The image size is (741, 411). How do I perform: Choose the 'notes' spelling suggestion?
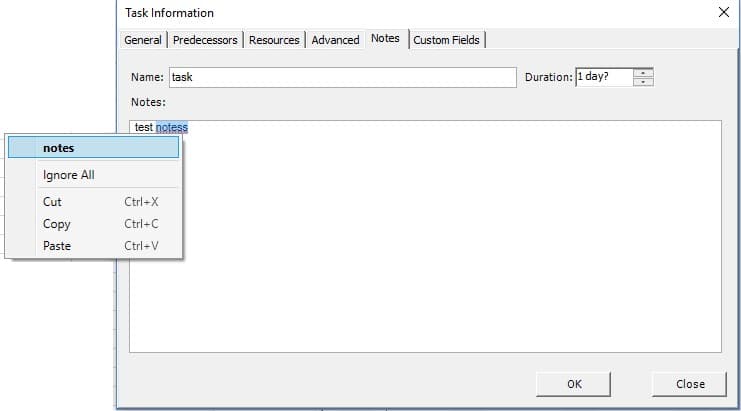(x=94, y=148)
